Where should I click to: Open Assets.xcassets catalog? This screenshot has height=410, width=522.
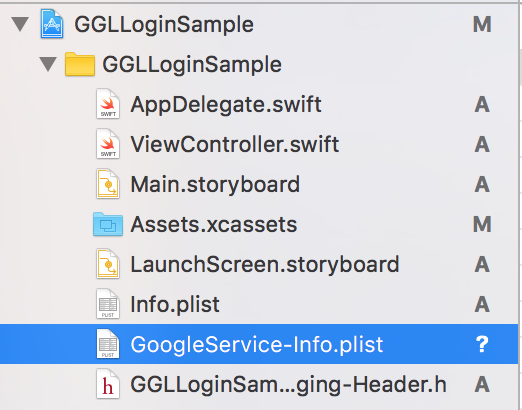[214, 224]
